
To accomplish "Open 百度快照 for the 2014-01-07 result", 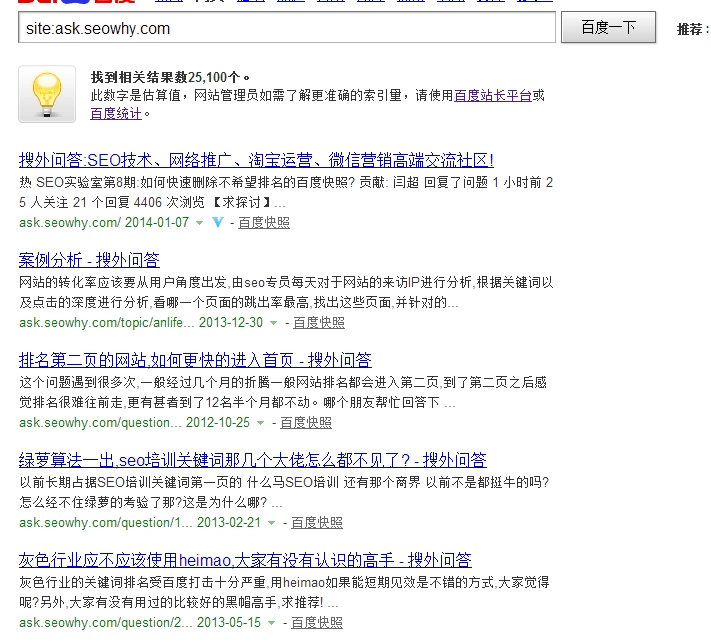I will click(x=264, y=223).
